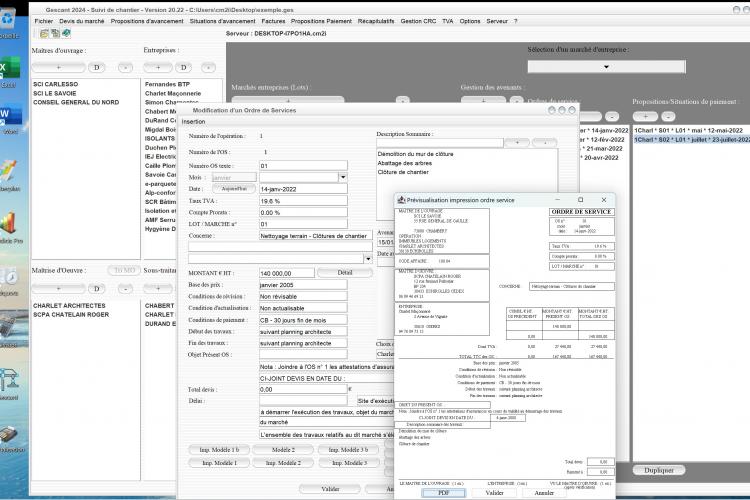Open the Word desktop shortcut
Image resolution: width=750 pixels, height=500 pixels.
10,115
